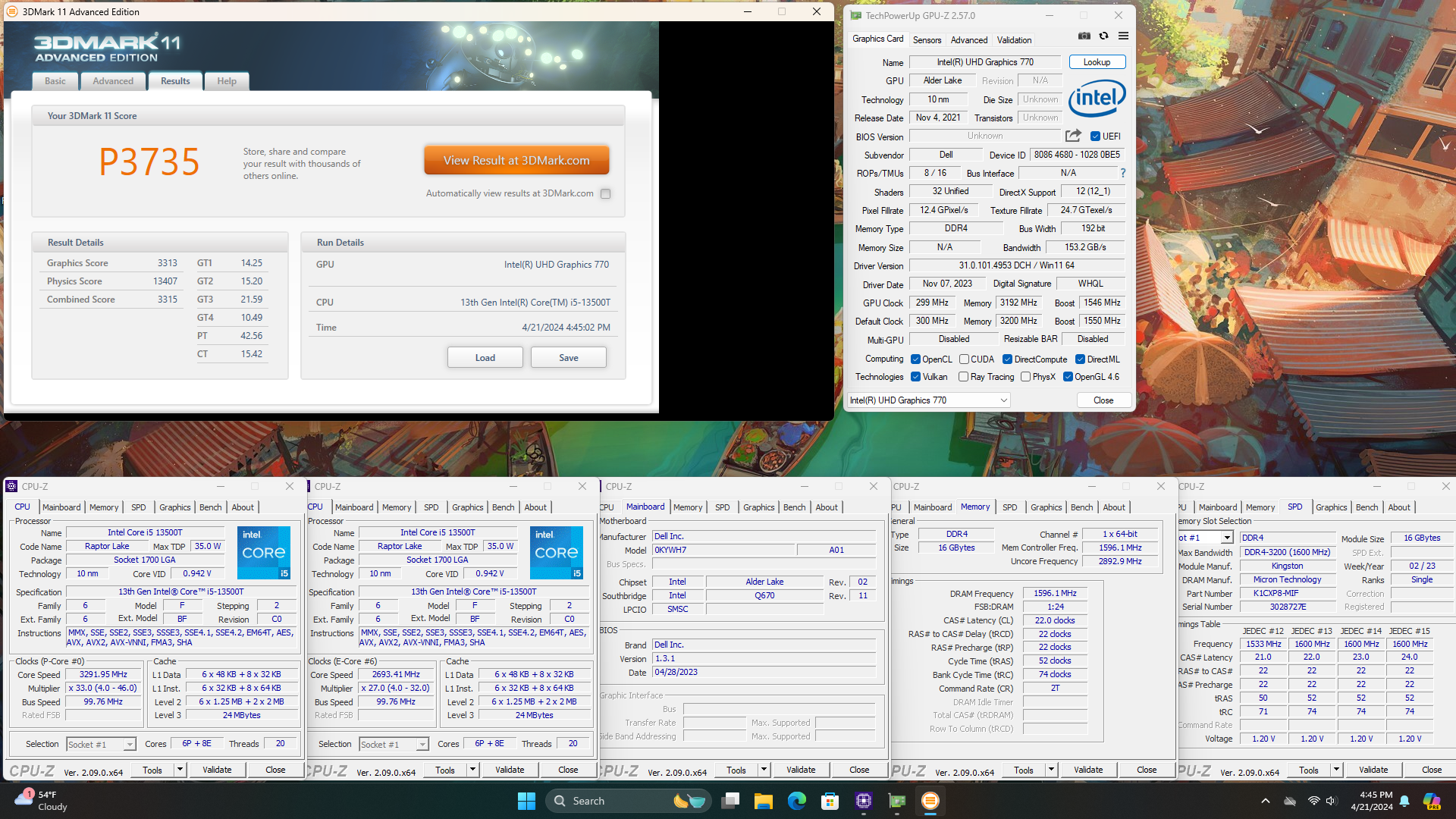Expand Tools dropdown arrow in second CPU-Z

472,770
